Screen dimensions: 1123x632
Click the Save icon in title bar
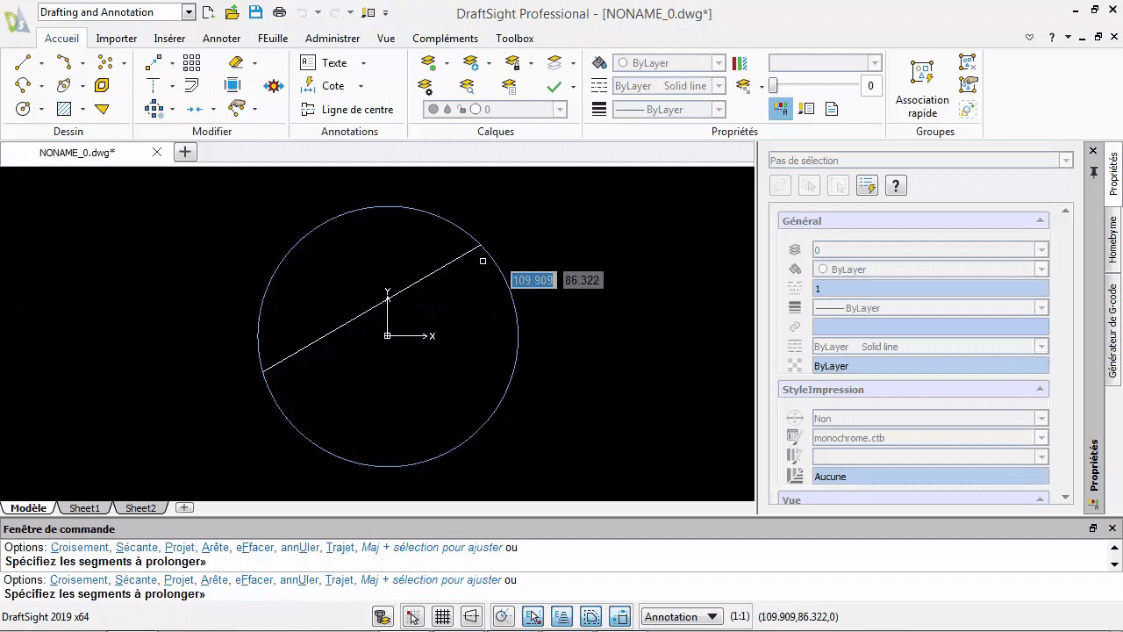tap(256, 12)
